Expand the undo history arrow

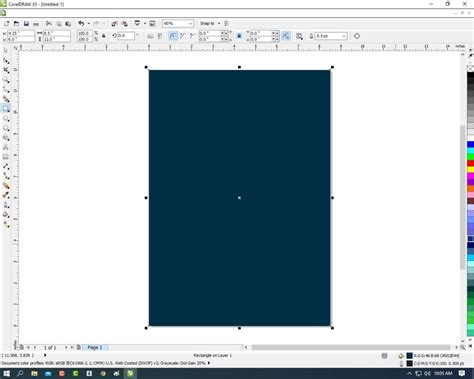coord(88,23)
